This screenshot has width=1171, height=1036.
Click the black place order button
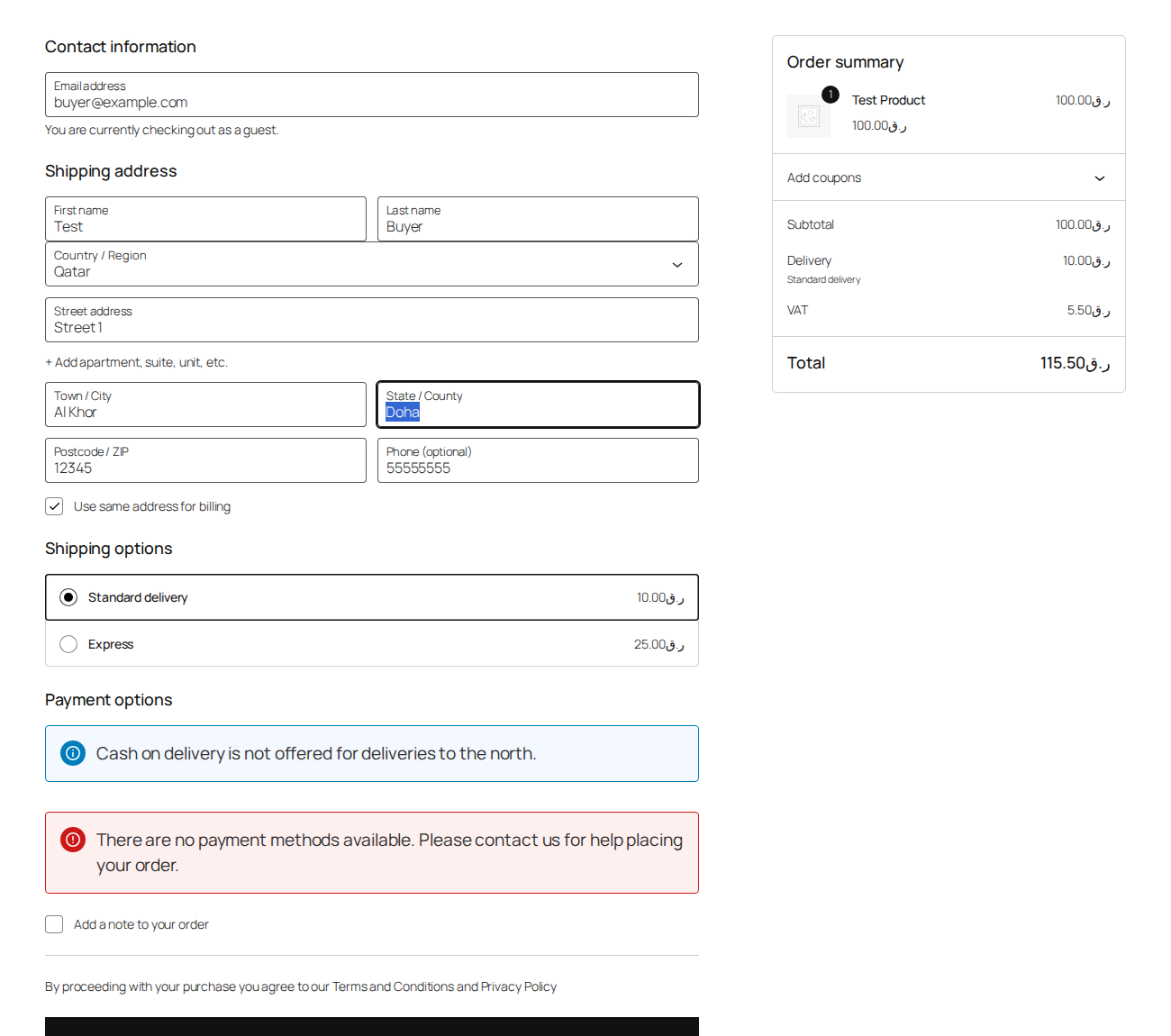point(372,1027)
